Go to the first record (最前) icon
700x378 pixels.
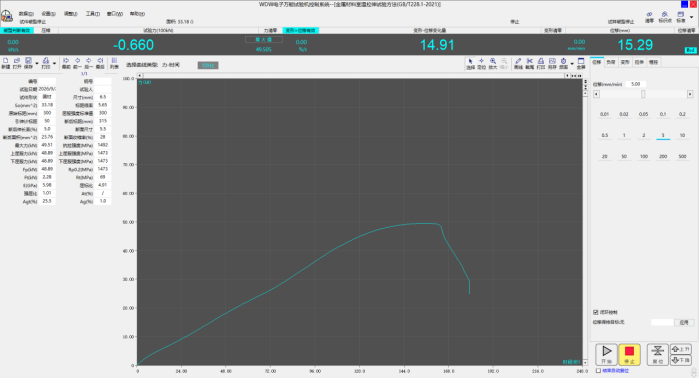click(66, 63)
